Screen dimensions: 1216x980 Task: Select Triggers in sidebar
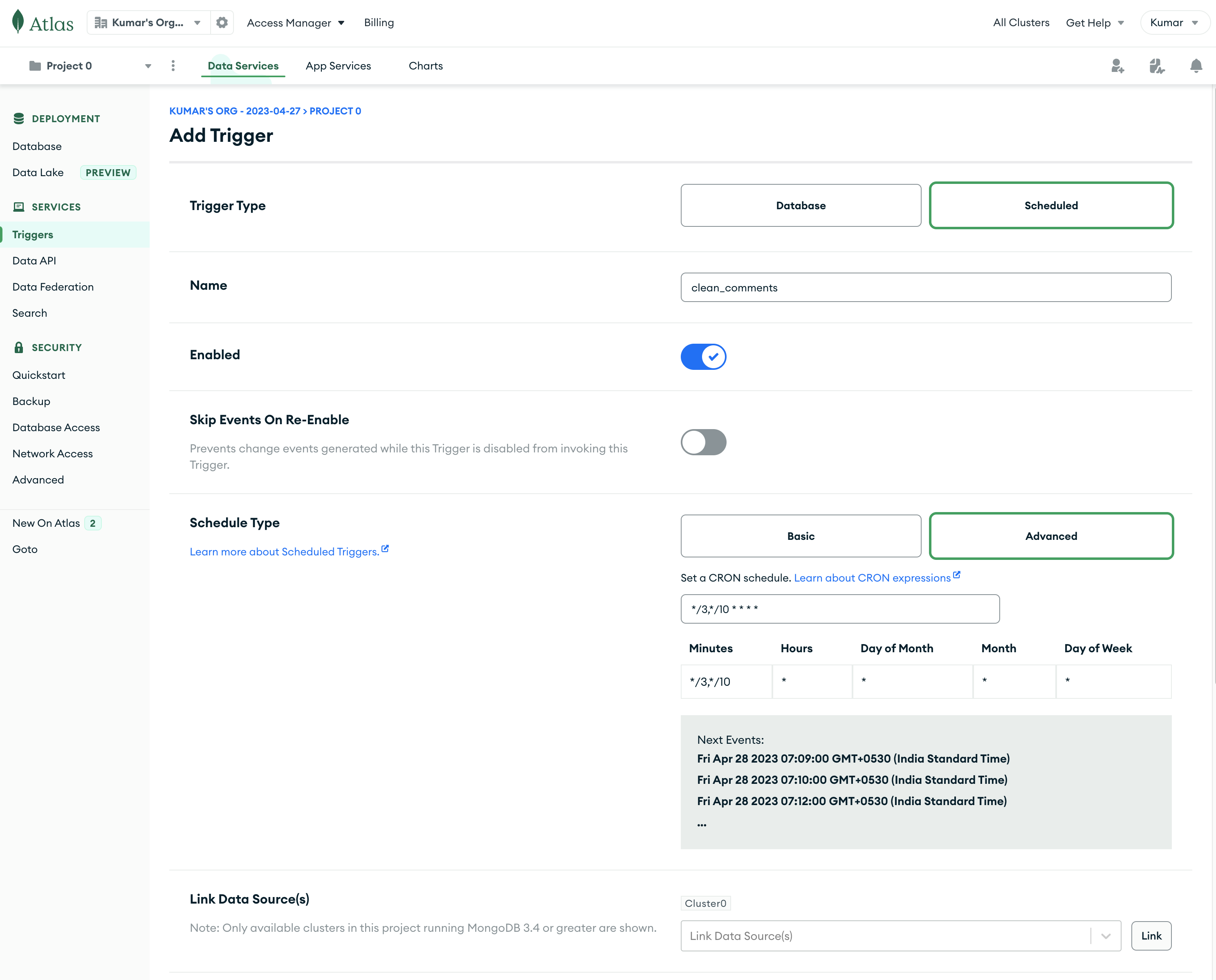pyautogui.click(x=74, y=235)
